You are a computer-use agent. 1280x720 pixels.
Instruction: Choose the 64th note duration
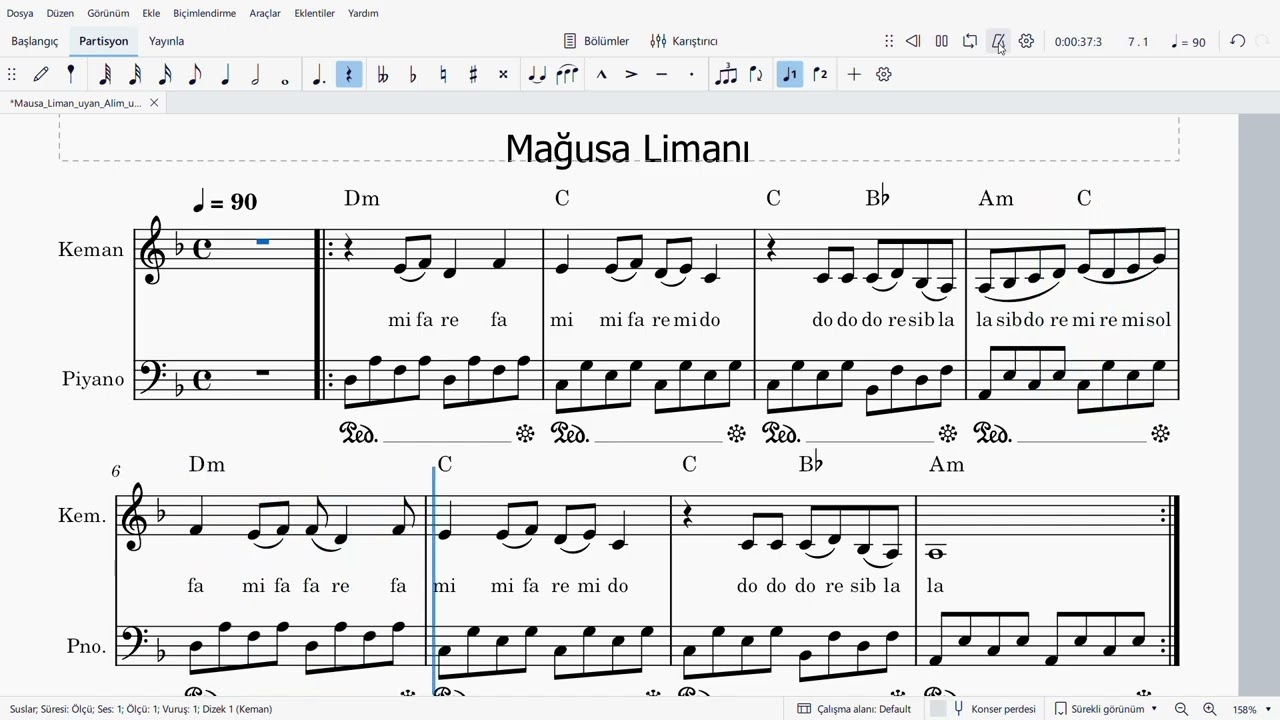click(x=105, y=74)
